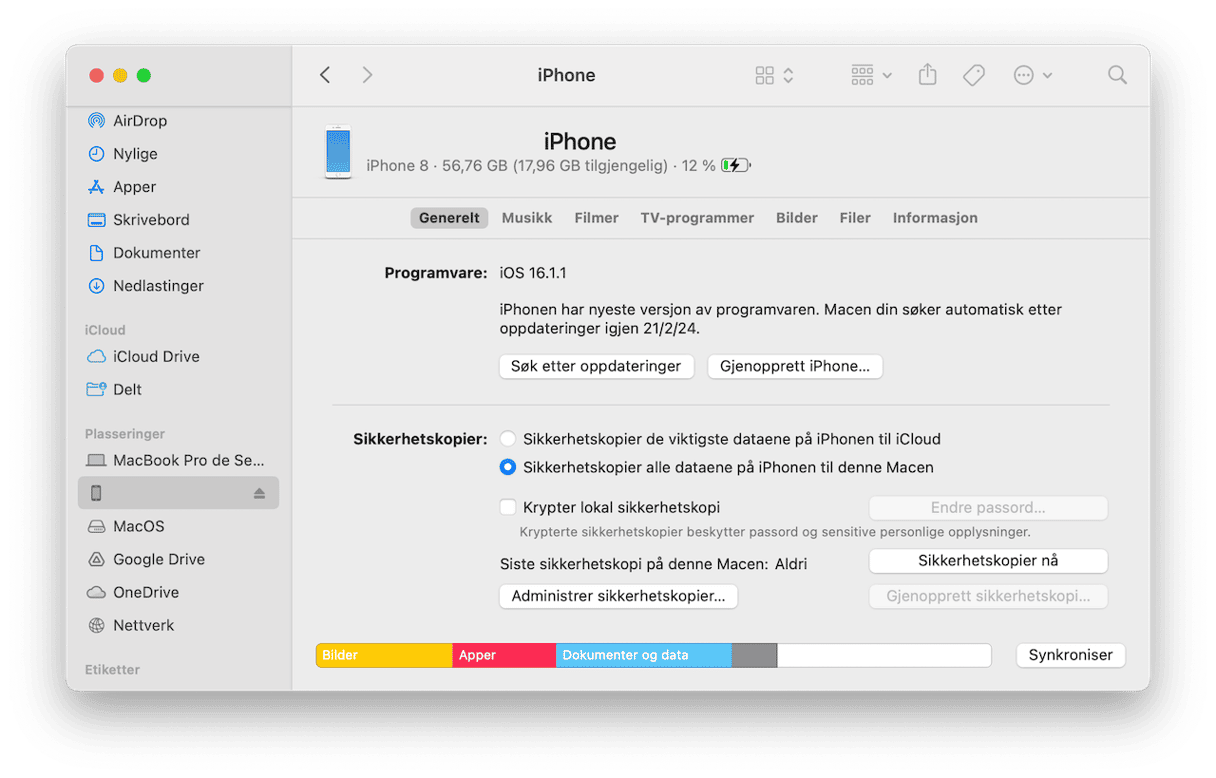Click Gjenopprett sikkerhetskopi… button
Image resolution: width=1216 pixels, height=778 pixels.
click(x=988, y=596)
